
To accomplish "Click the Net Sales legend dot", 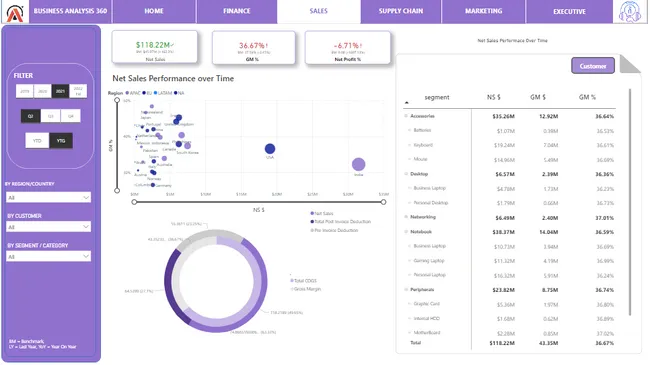I will click(312, 213).
